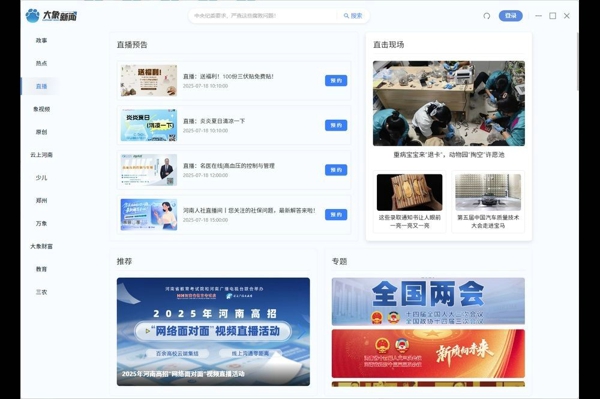Click the date under 送福利 stream
The height and width of the screenshot is (399, 600).
[205, 86]
